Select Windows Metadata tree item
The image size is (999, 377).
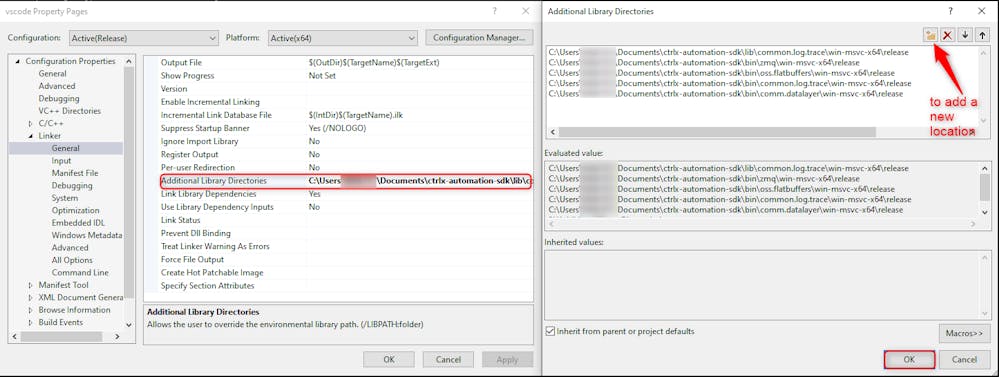tap(87, 235)
